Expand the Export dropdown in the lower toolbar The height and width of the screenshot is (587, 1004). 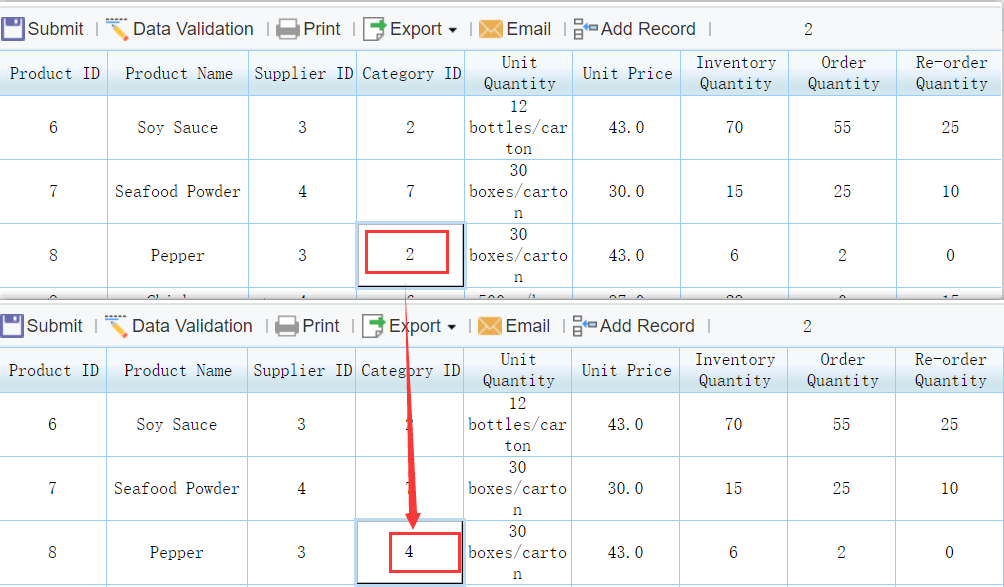[x=451, y=326]
